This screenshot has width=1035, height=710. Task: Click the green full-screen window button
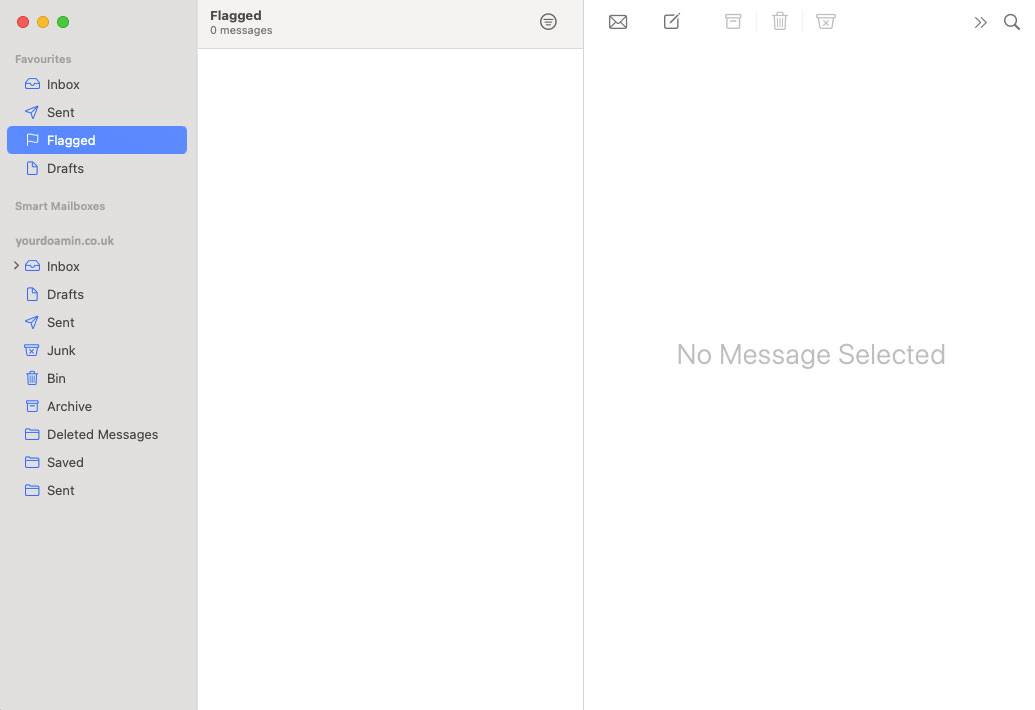[x=63, y=22]
